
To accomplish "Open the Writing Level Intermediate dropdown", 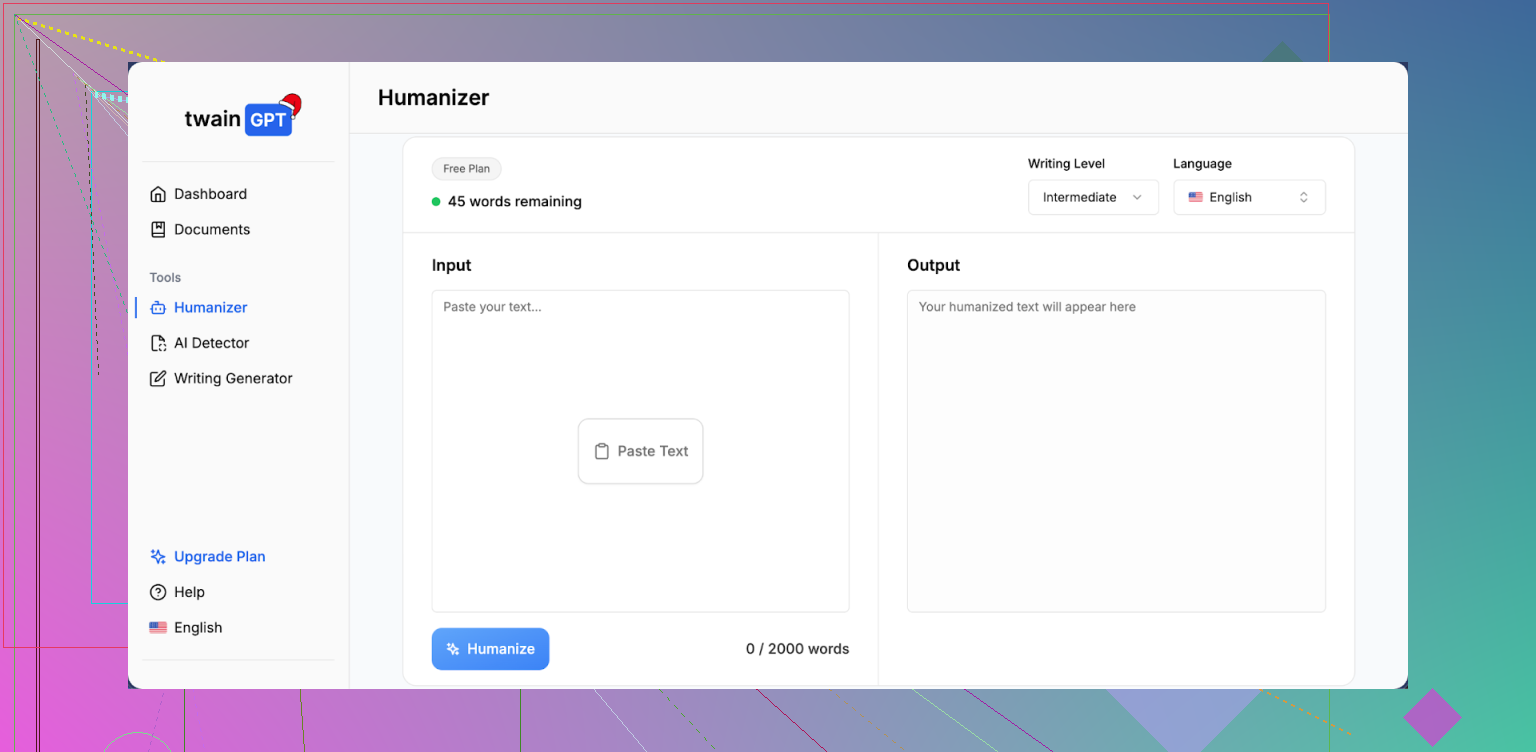I will [x=1092, y=197].
